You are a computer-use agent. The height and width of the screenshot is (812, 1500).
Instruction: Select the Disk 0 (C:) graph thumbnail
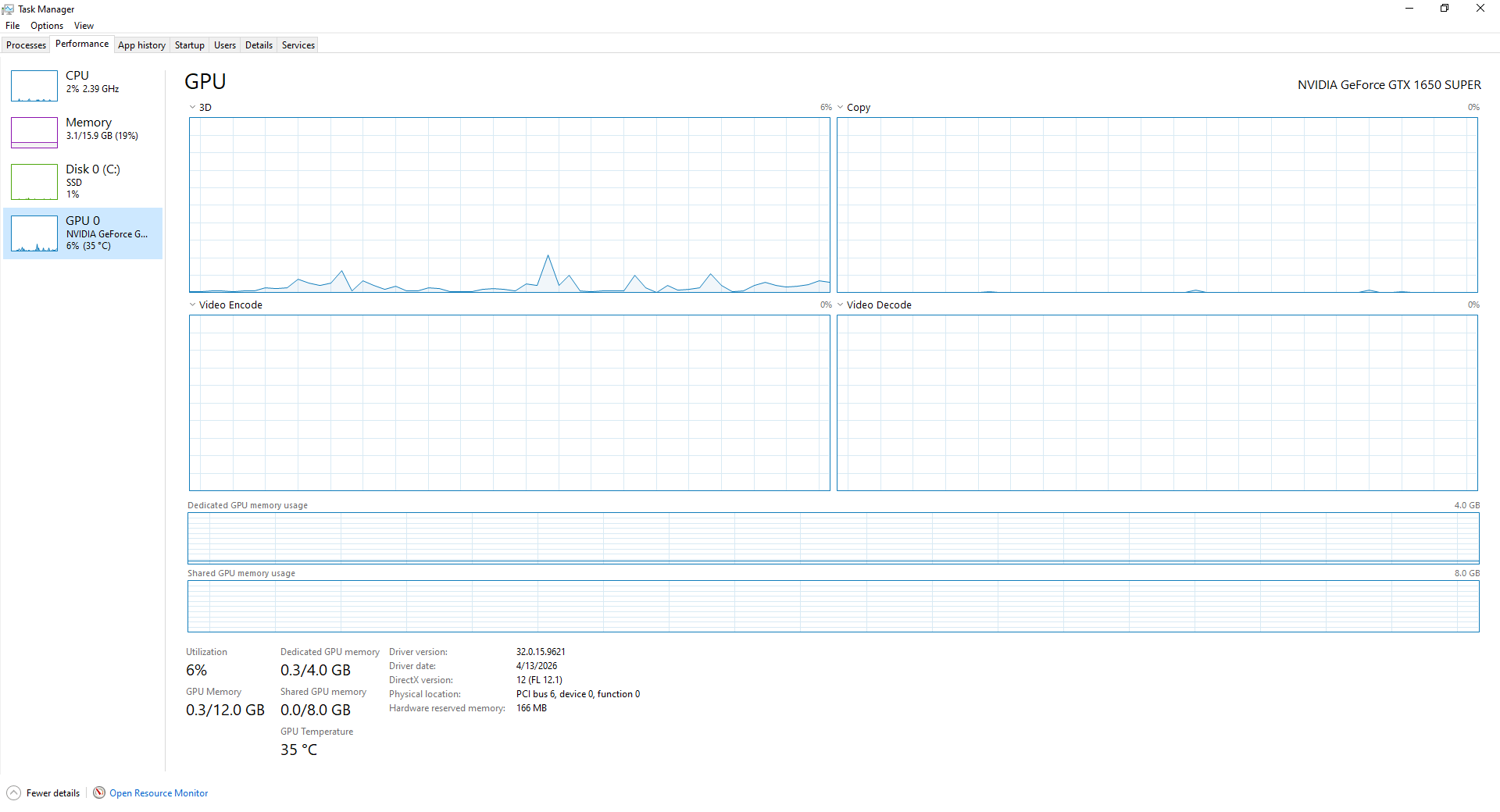(34, 182)
